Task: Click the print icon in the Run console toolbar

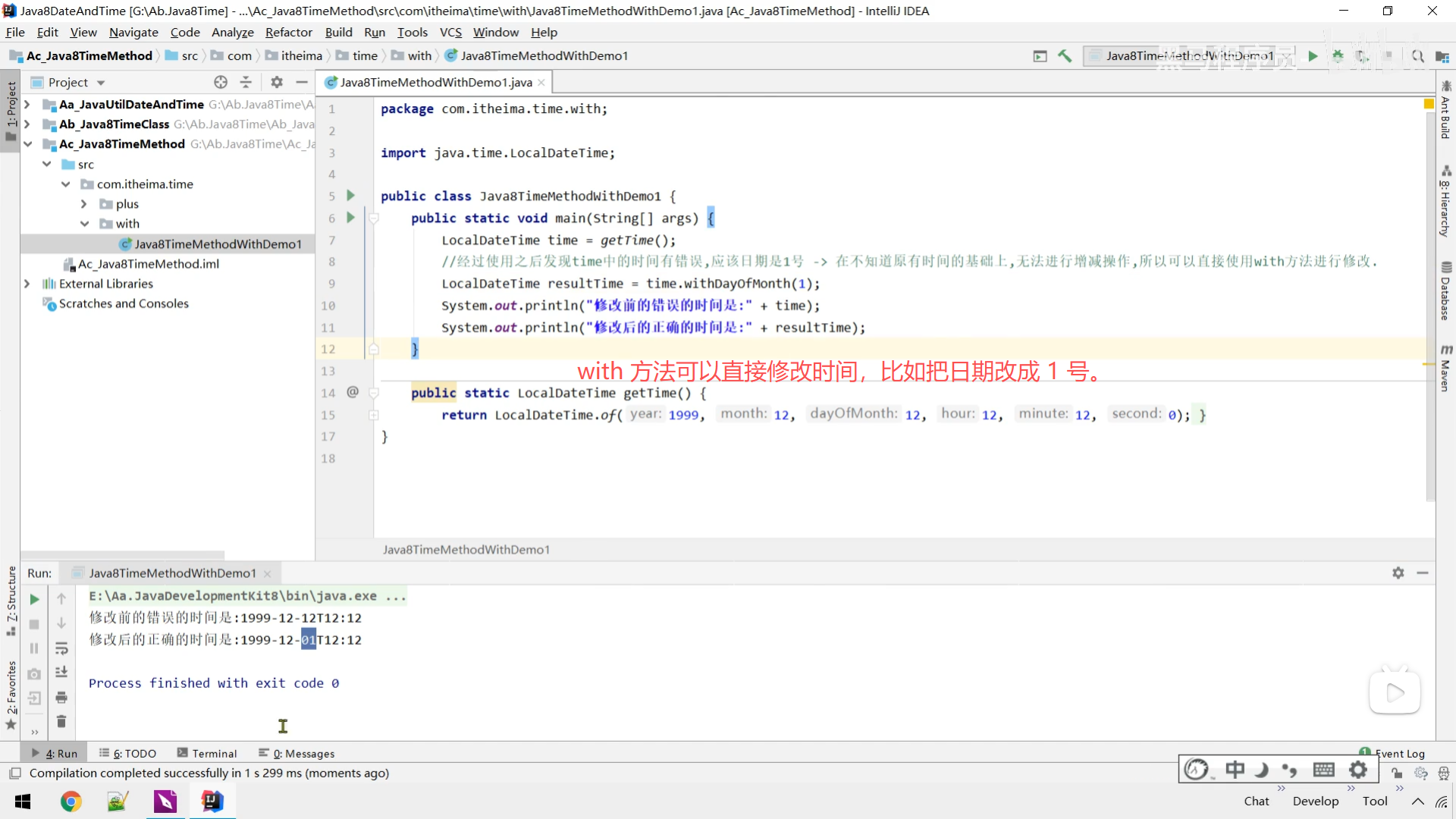Action: pyautogui.click(x=61, y=697)
